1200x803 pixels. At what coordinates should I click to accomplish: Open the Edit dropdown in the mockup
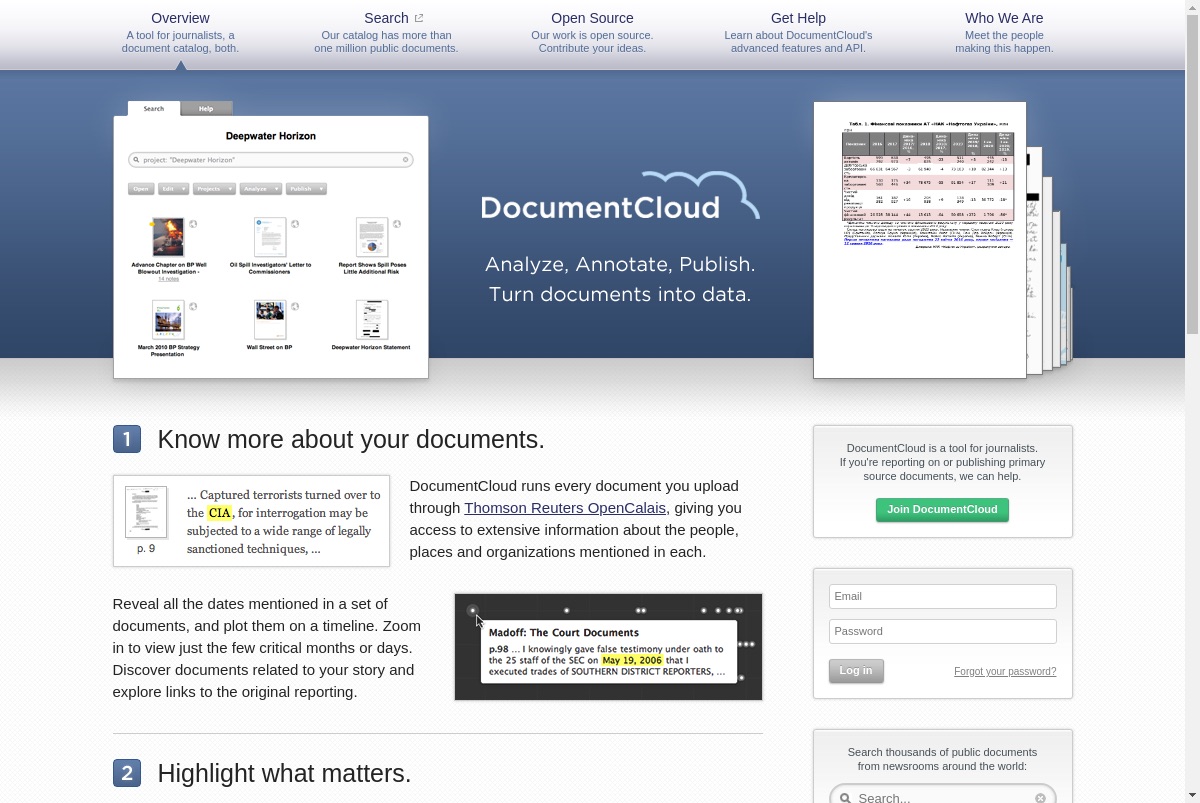[173, 189]
